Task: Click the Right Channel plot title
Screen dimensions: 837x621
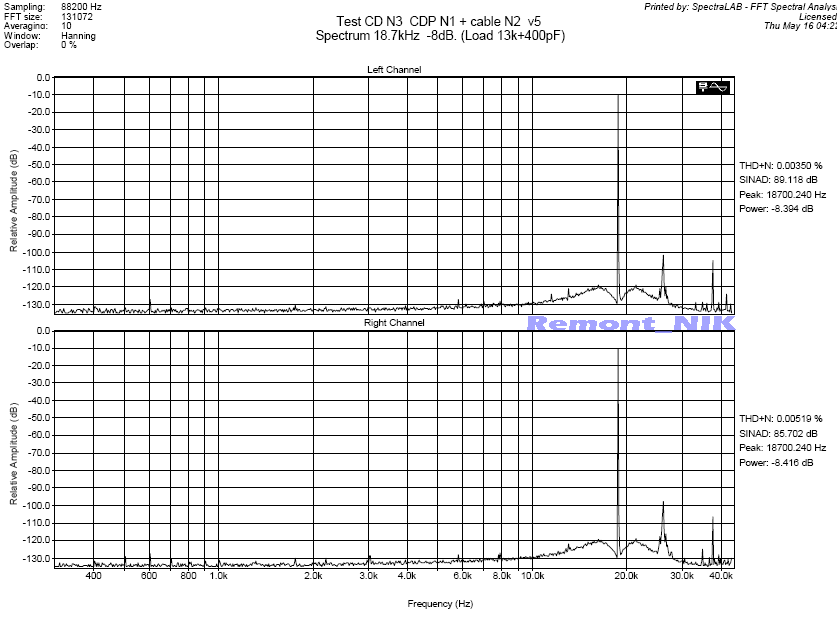Action: [393, 324]
